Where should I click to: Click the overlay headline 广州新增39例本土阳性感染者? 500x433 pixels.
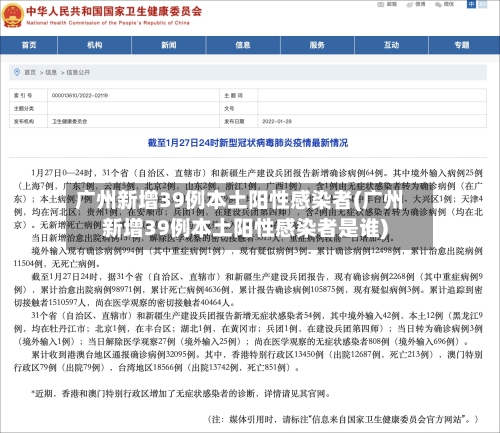point(213,201)
